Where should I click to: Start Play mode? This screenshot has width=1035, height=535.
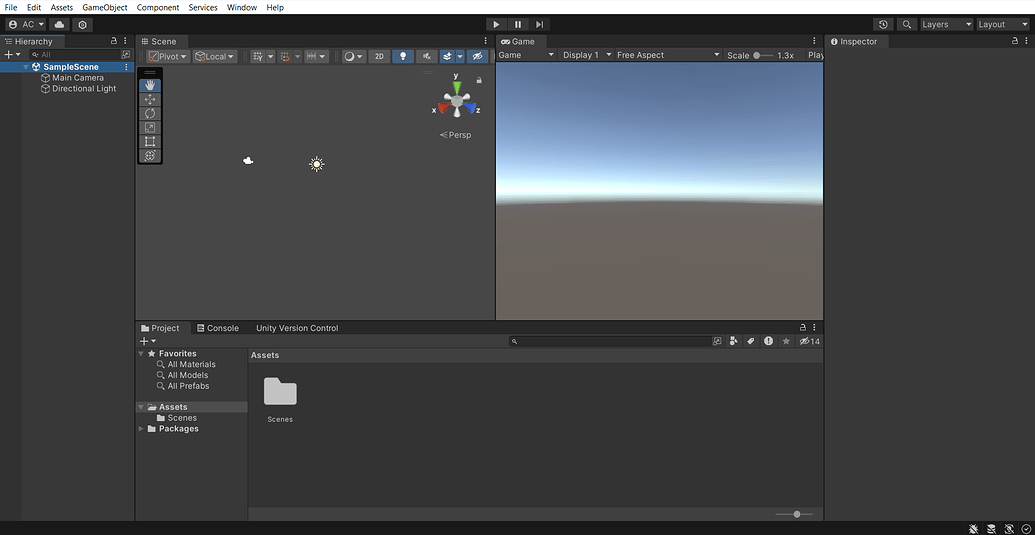[496, 24]
